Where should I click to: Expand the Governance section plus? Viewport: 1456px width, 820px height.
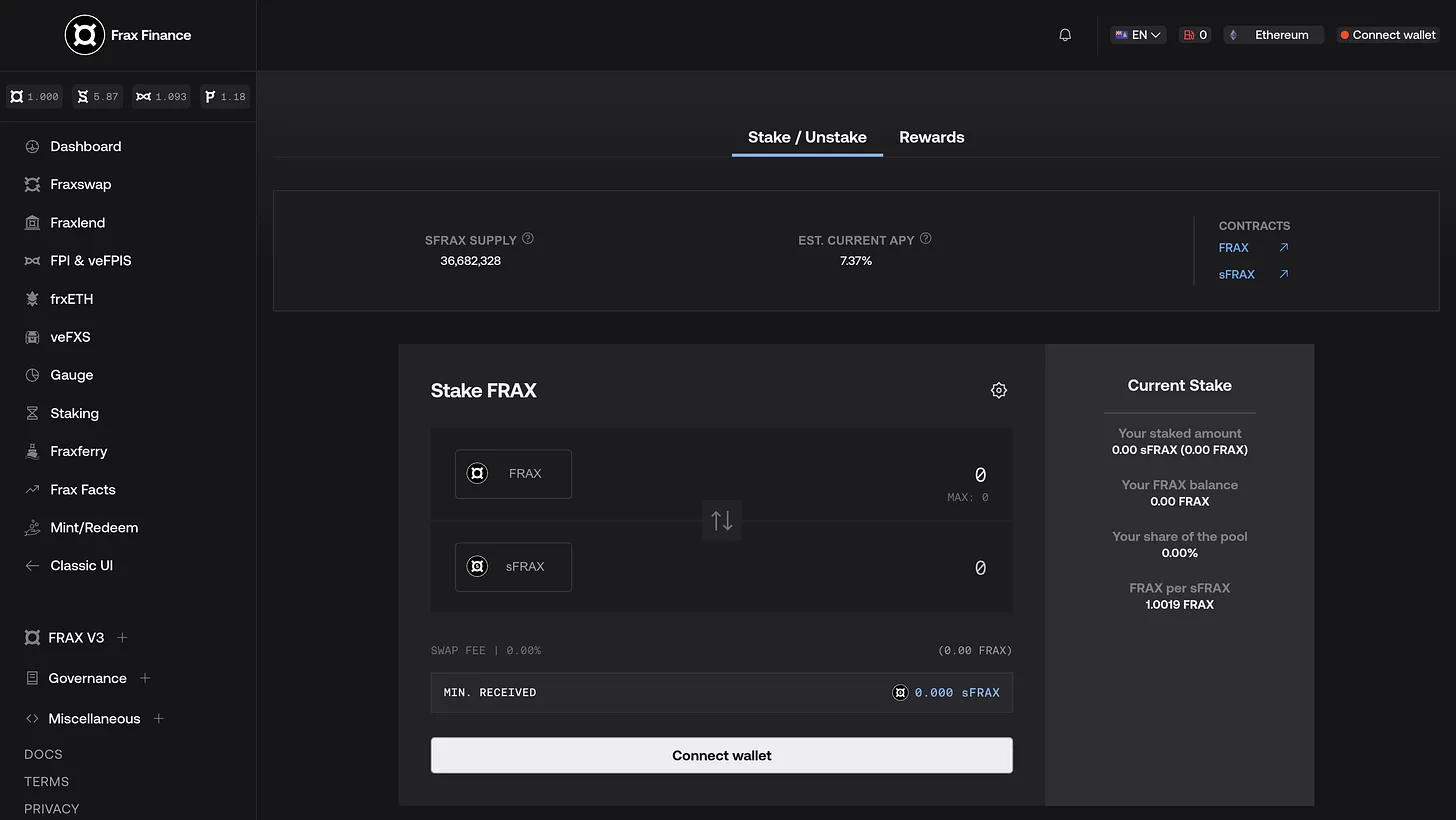pyautogui.click(x=145, y=678)
